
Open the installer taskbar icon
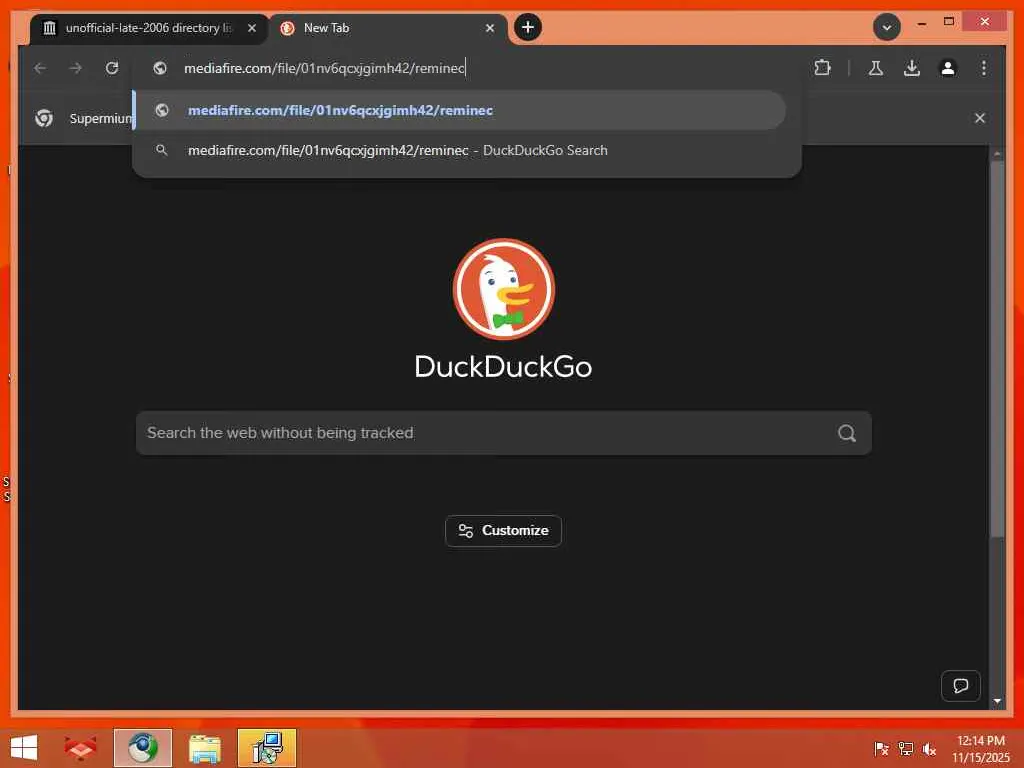coord(266,748)
